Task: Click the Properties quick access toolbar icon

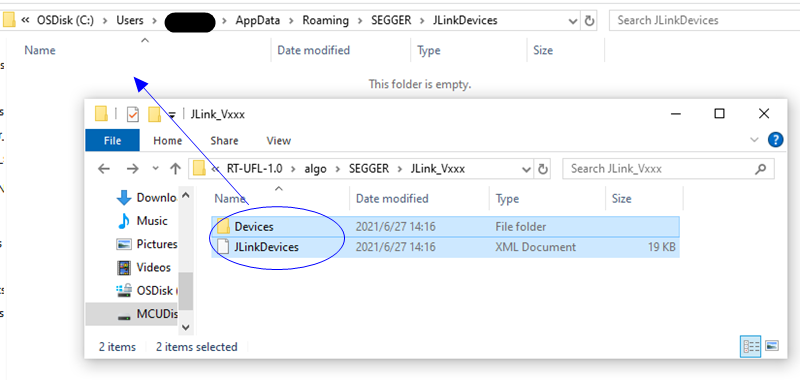Action: (x=133, y=114)
